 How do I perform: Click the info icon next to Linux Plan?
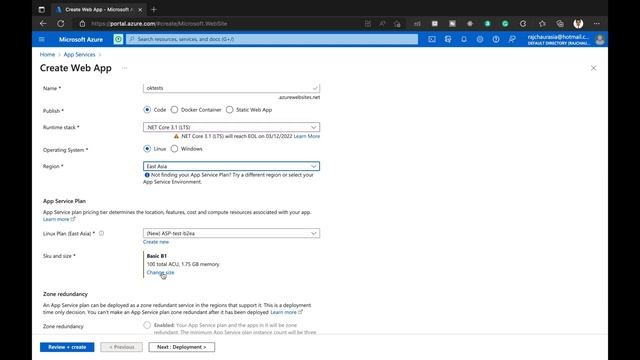[101, 233]
